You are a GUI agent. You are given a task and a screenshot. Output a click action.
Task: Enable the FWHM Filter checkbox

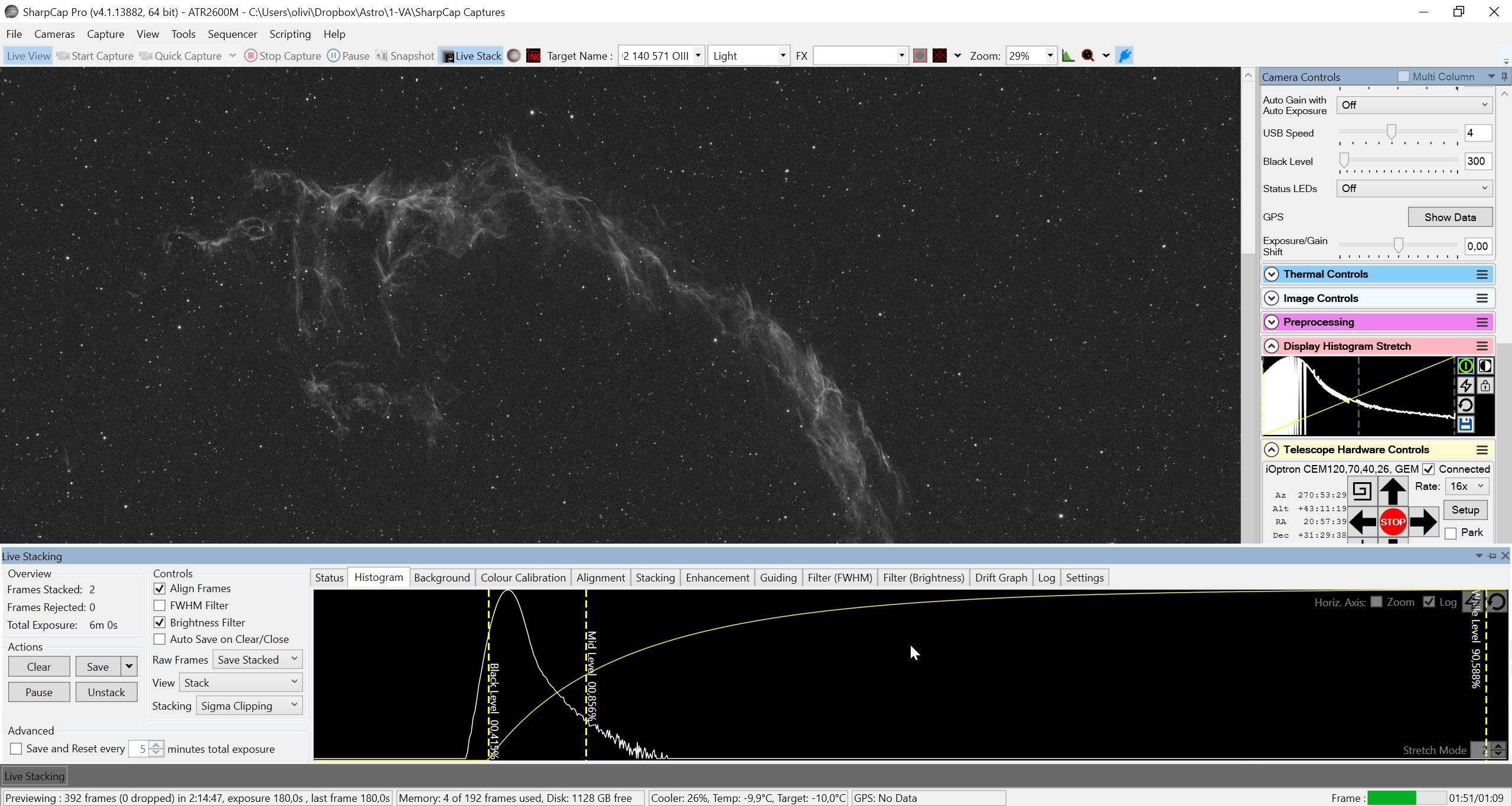[159, 605]
